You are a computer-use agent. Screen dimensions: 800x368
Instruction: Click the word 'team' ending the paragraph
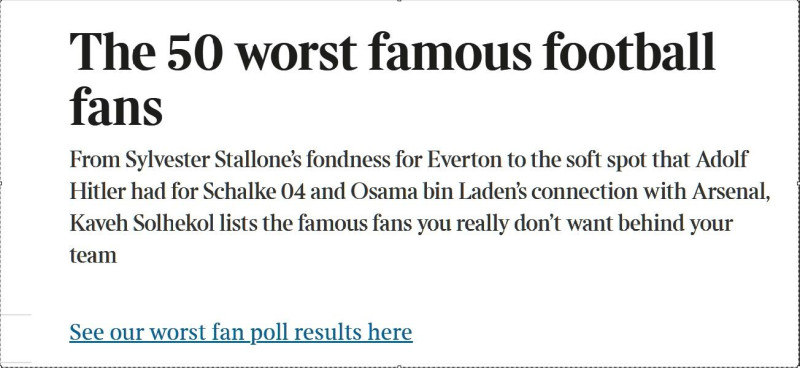coord(93,256)
